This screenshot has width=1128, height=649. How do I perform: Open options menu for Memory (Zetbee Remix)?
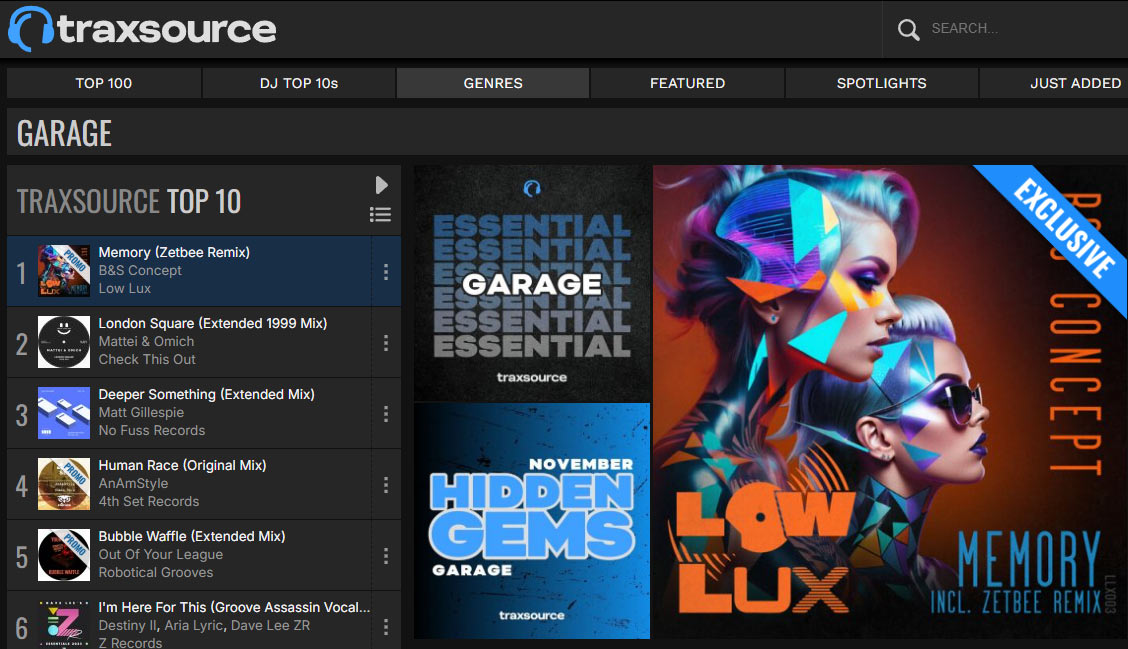(x=386, y=272)
